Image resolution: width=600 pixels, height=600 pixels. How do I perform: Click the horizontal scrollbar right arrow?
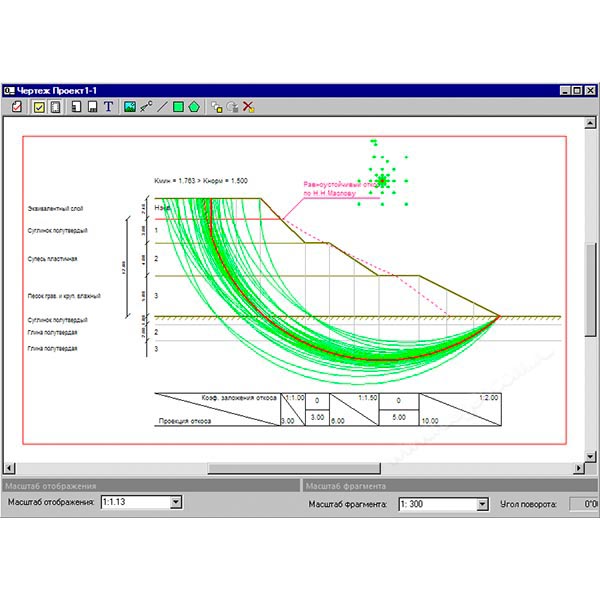577,468
